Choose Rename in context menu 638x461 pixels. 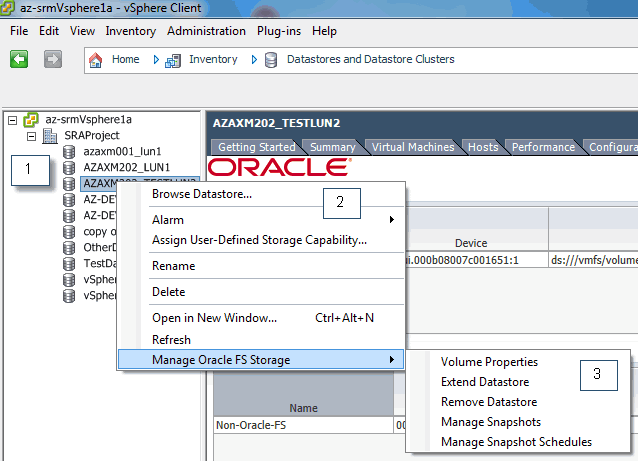[173, 266]
